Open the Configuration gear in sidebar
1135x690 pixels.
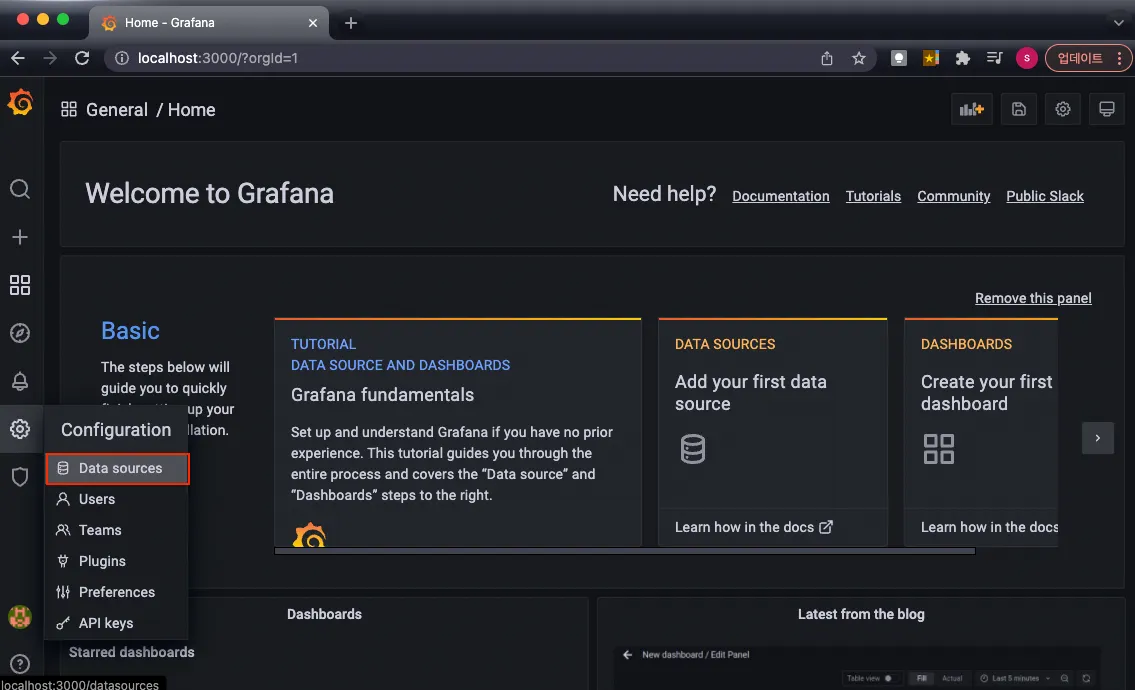pyautogui.click(x=20, y=429)
